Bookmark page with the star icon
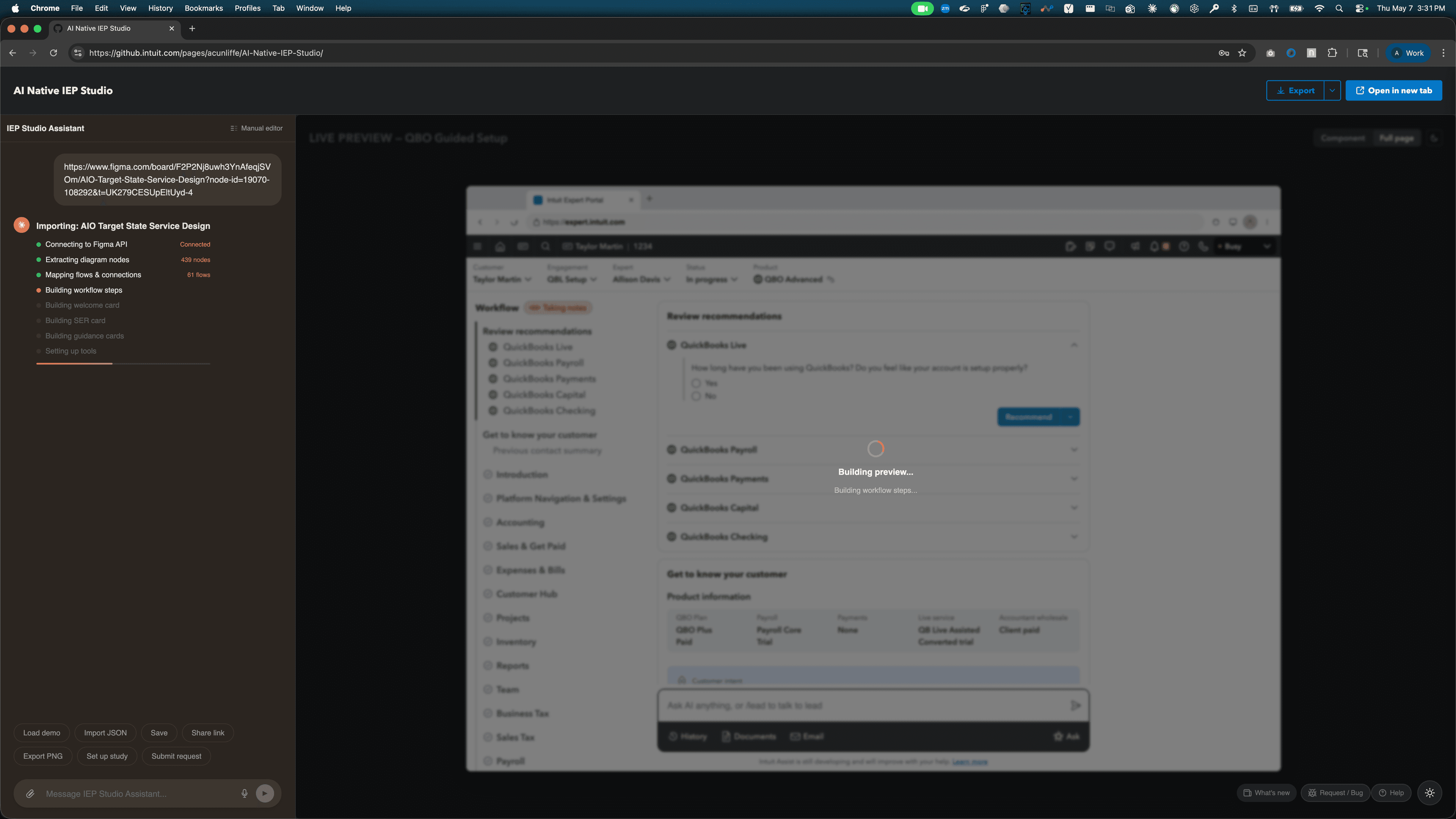This screenshot has width=1456, height=819. click(1242, 53)
